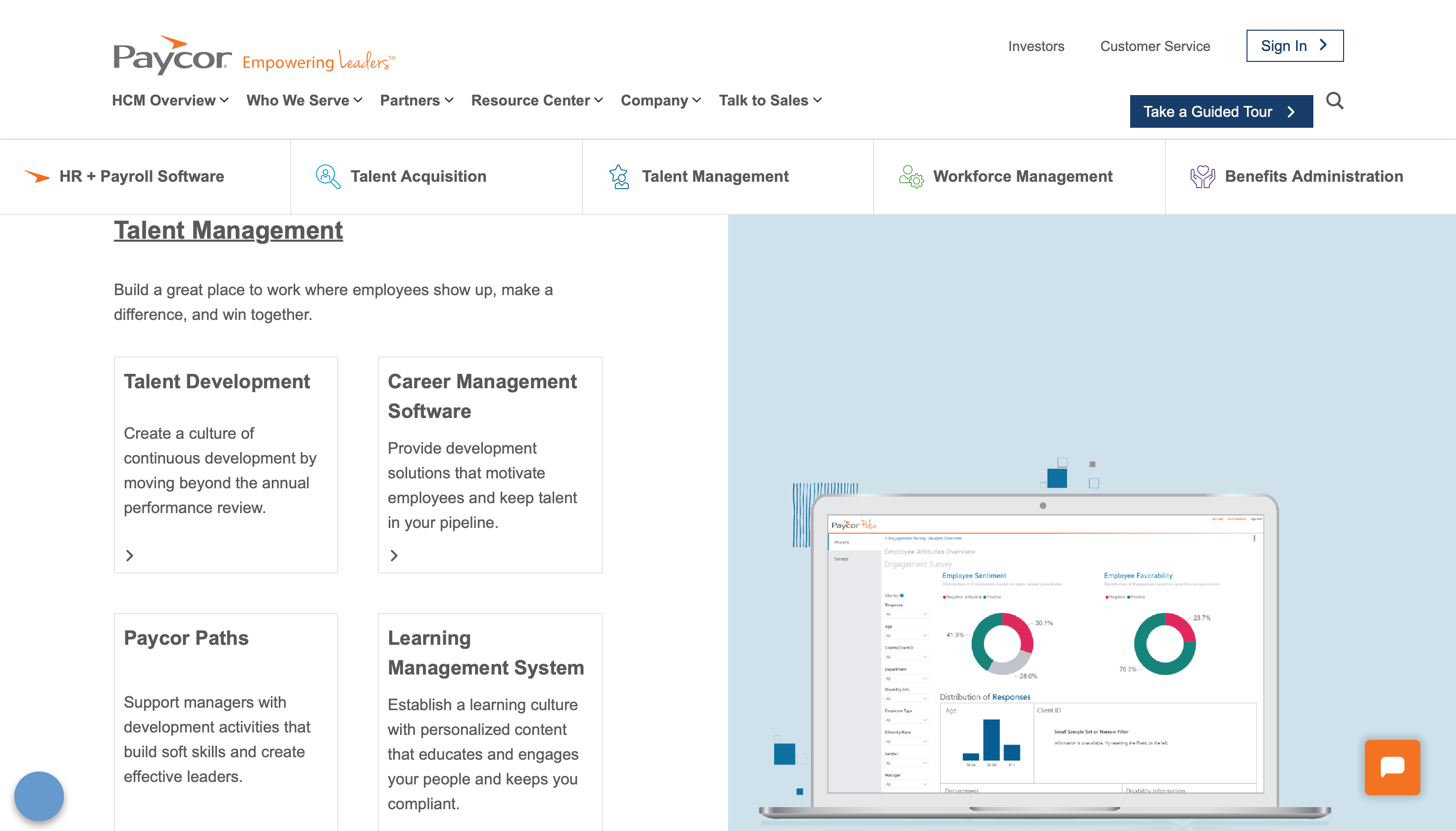This screenshot has height=831, width=1456.
Task: Select the Workforce Management tab
Action: coord(1019,177)
